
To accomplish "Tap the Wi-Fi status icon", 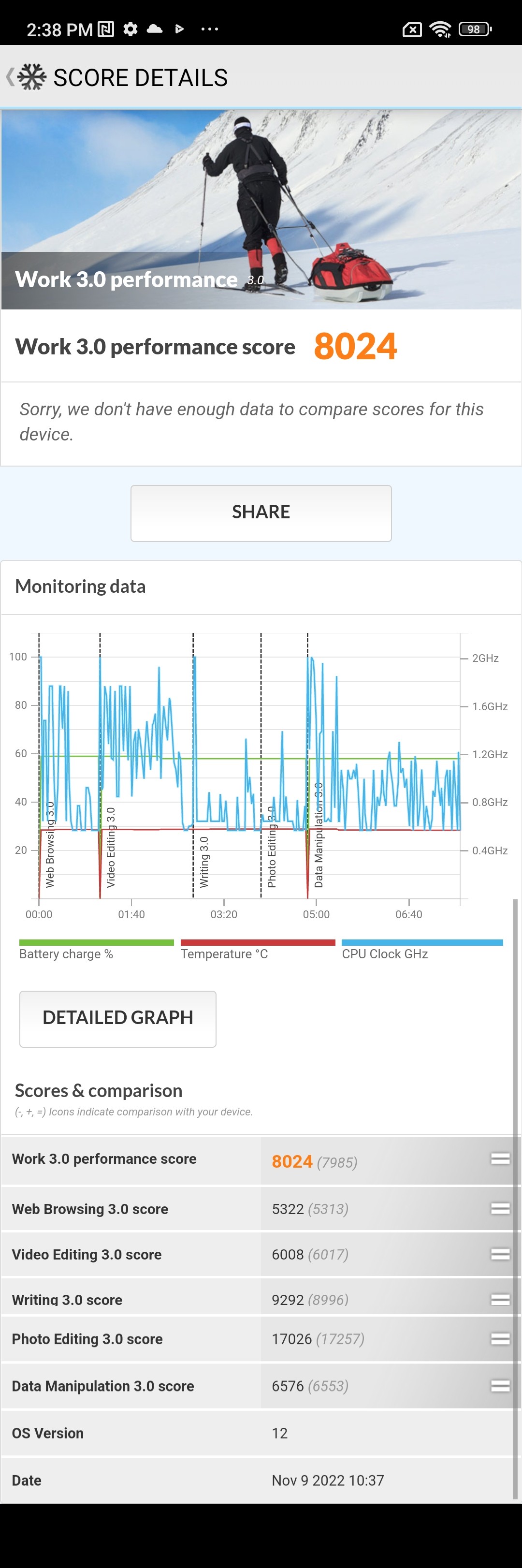I will point(439,29).
